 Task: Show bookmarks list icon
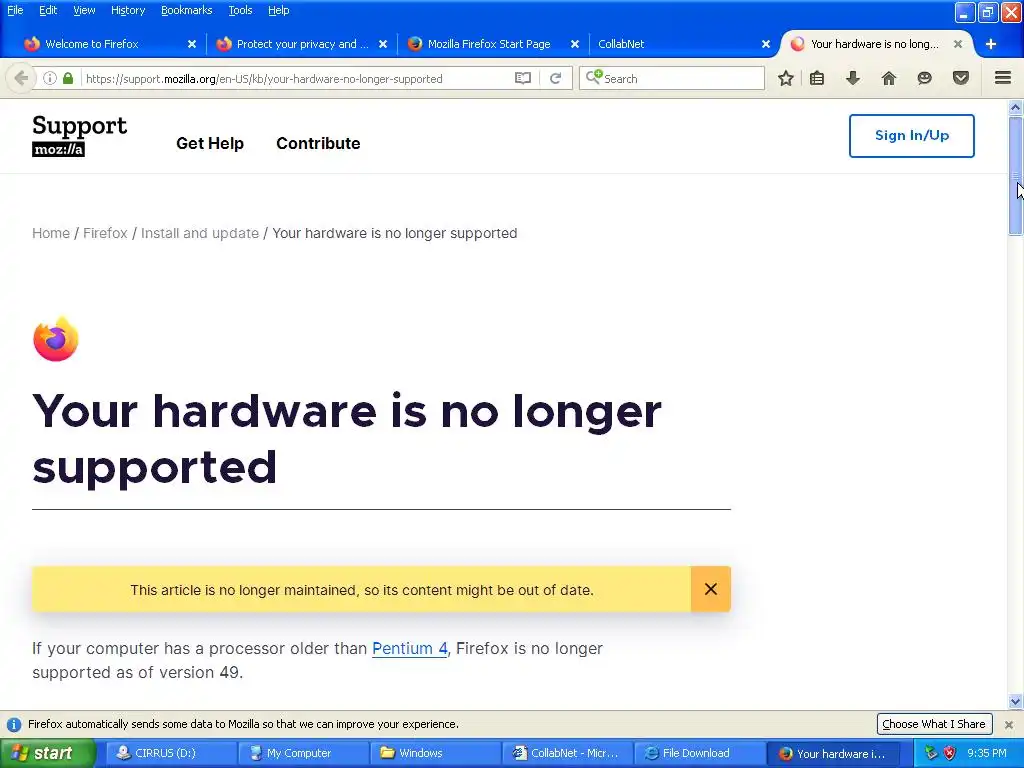pyautogui.click(x=817, y=78)
